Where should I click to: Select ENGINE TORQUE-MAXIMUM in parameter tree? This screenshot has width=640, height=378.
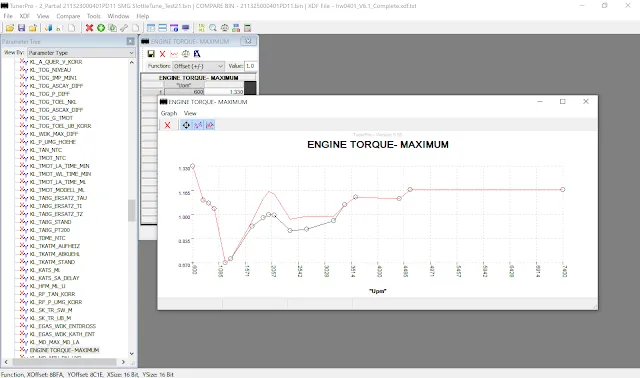click(x=64, y=350)
